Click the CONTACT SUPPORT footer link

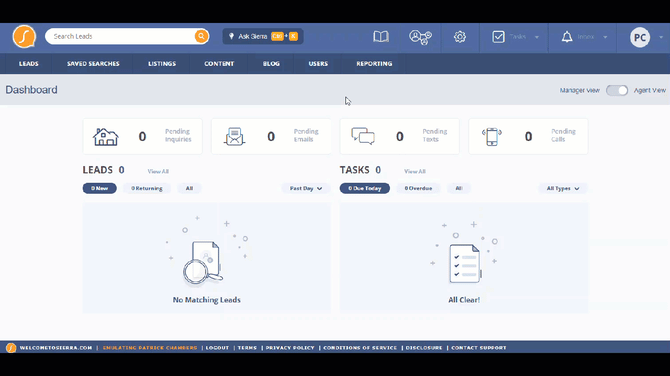pos(479,348)
